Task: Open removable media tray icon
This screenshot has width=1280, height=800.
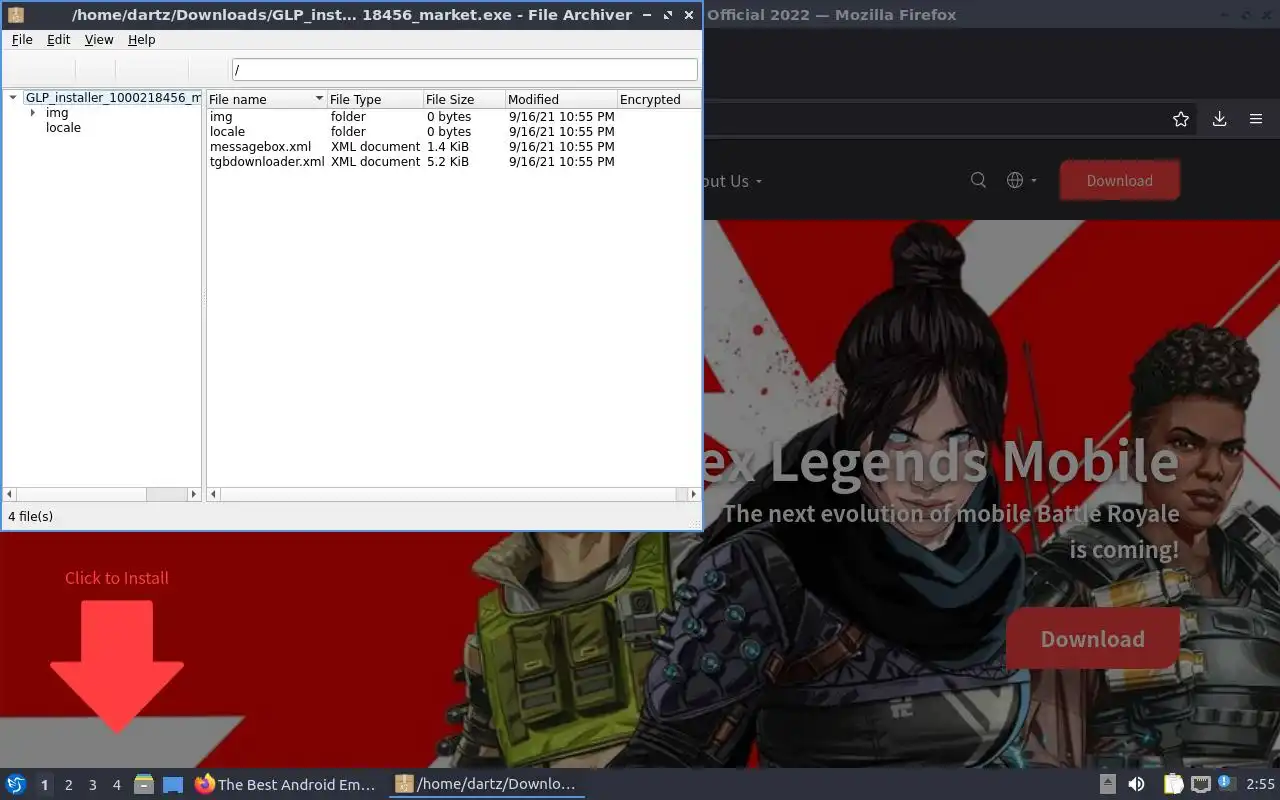Action: pyautogui.click(x=1108, y=784)
